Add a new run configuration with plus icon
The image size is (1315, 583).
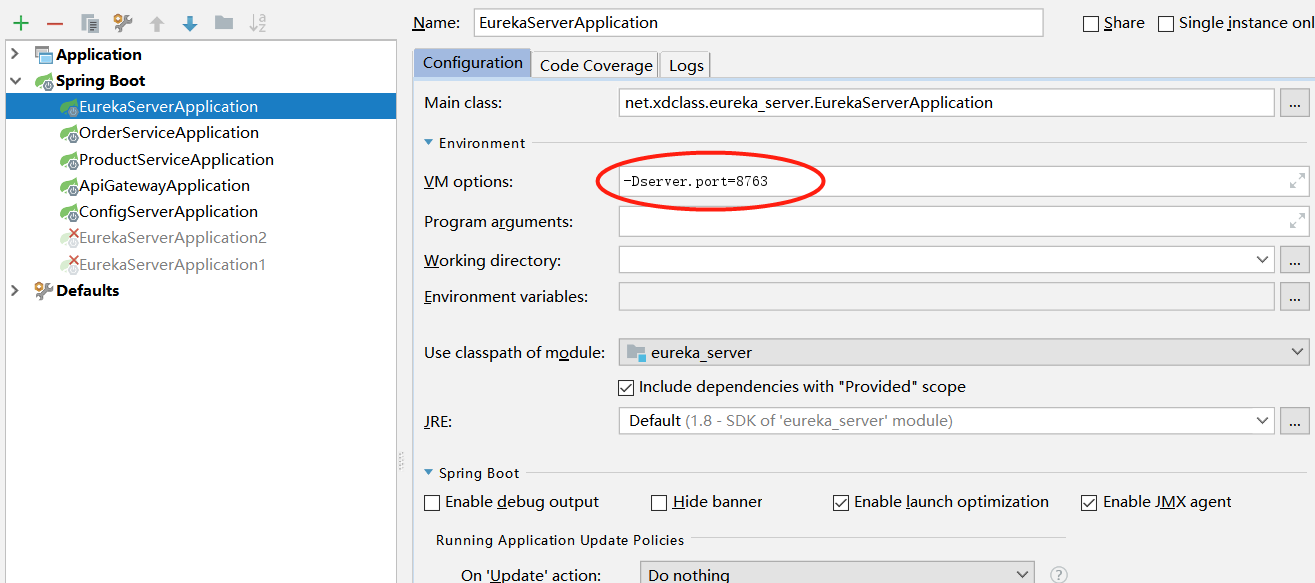pos(20,23)
